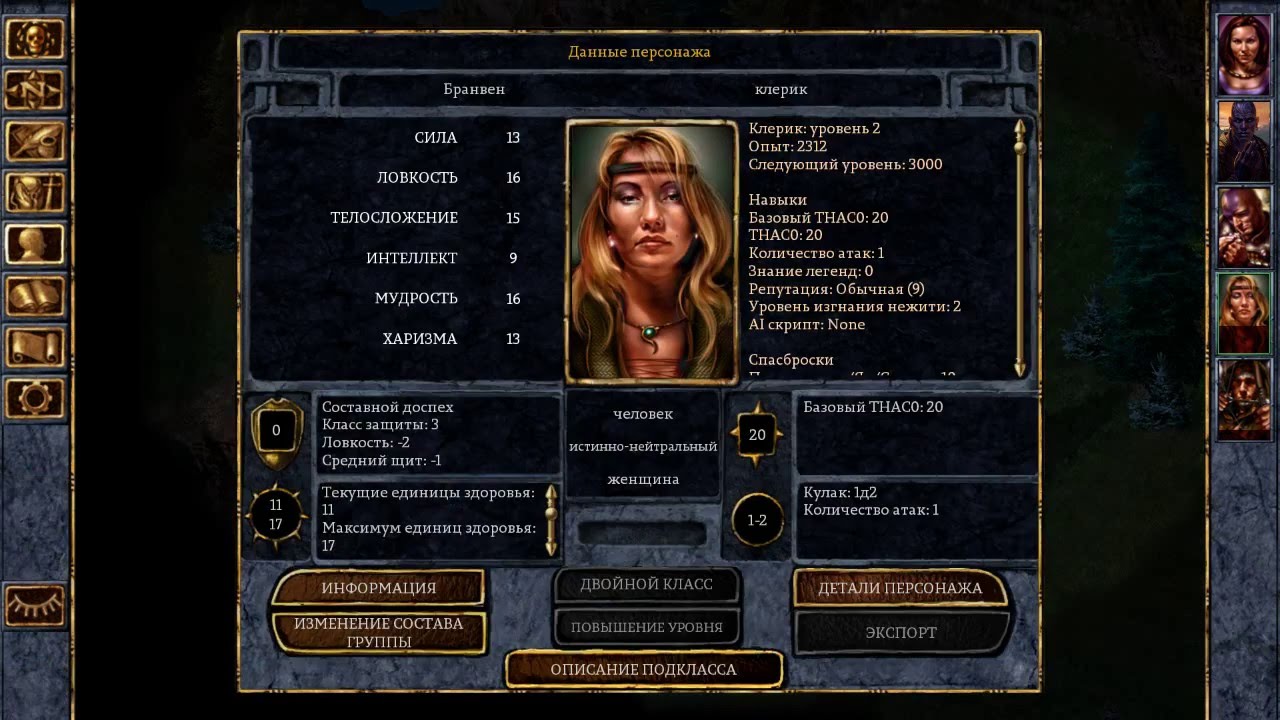
Task: Select the third party portrait, bald man
Action: [x=1243, y=227]
